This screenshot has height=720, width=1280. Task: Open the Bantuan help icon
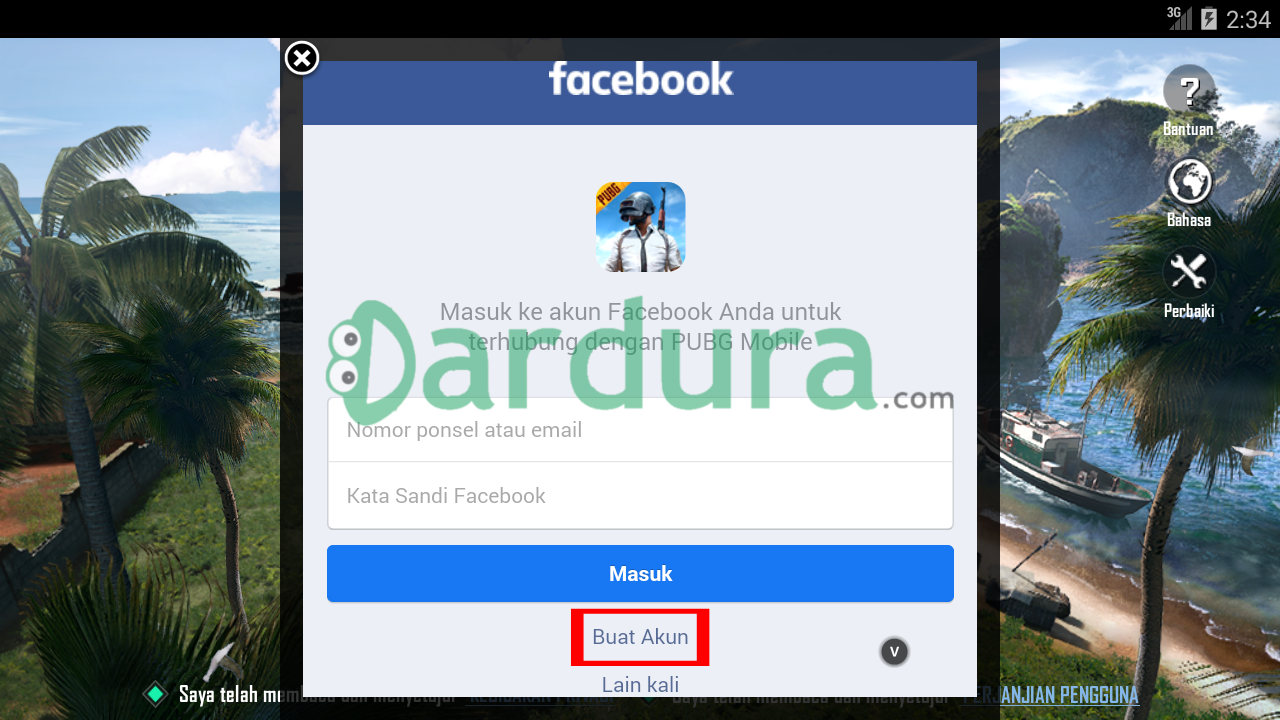(x=1189, y=90)
